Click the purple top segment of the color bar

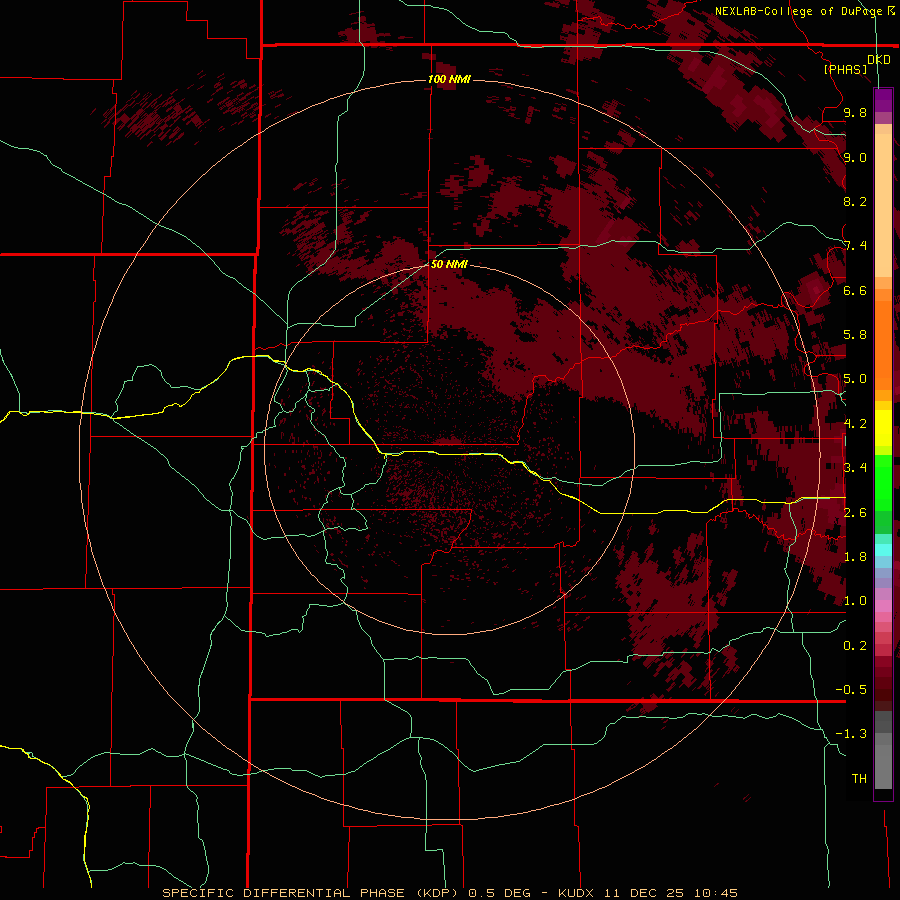coord(883,100)
